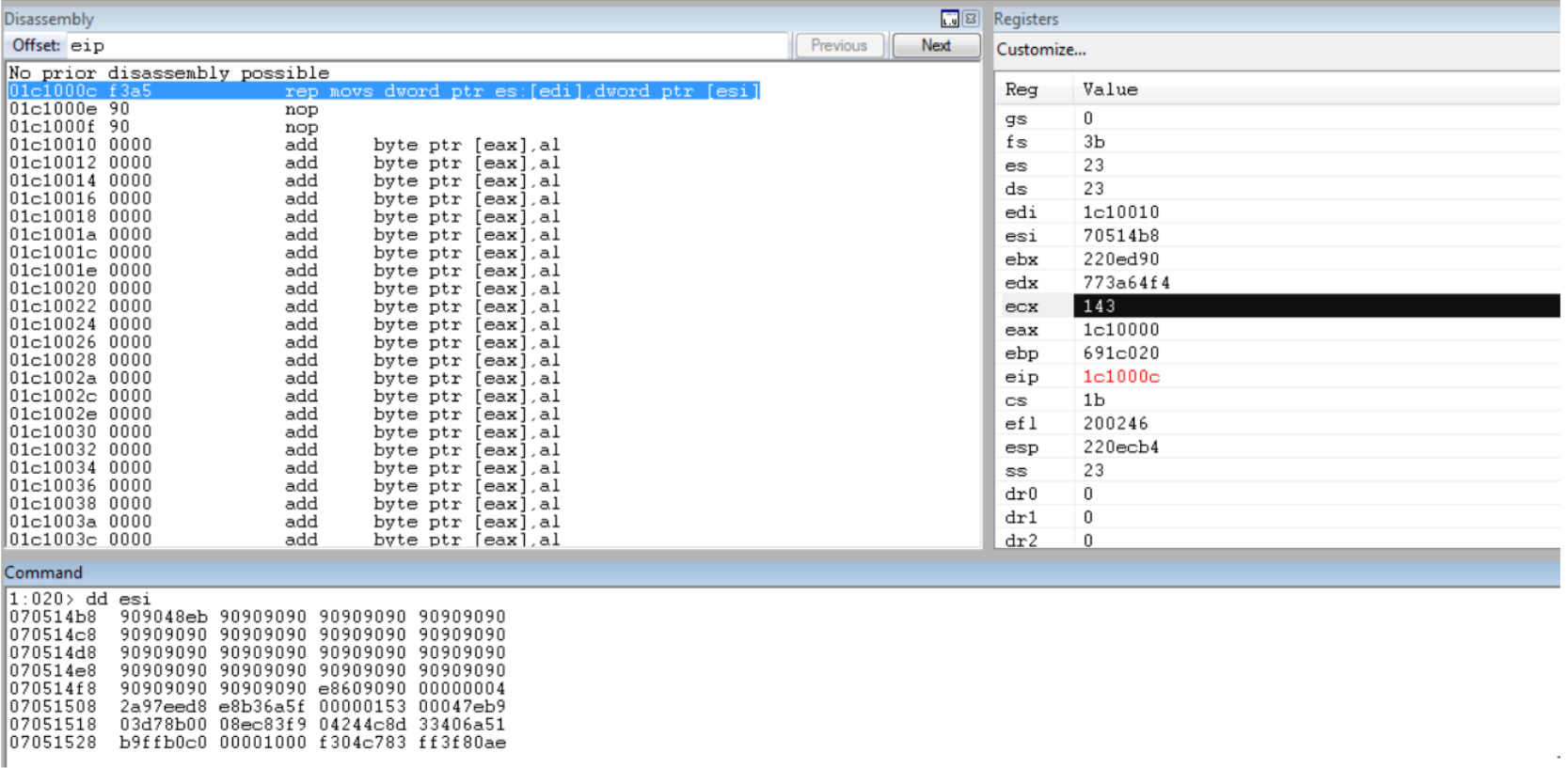The image size is (1568, 768).
Task: Click the Offset input field containing eip
Action: tap(426, 45)
